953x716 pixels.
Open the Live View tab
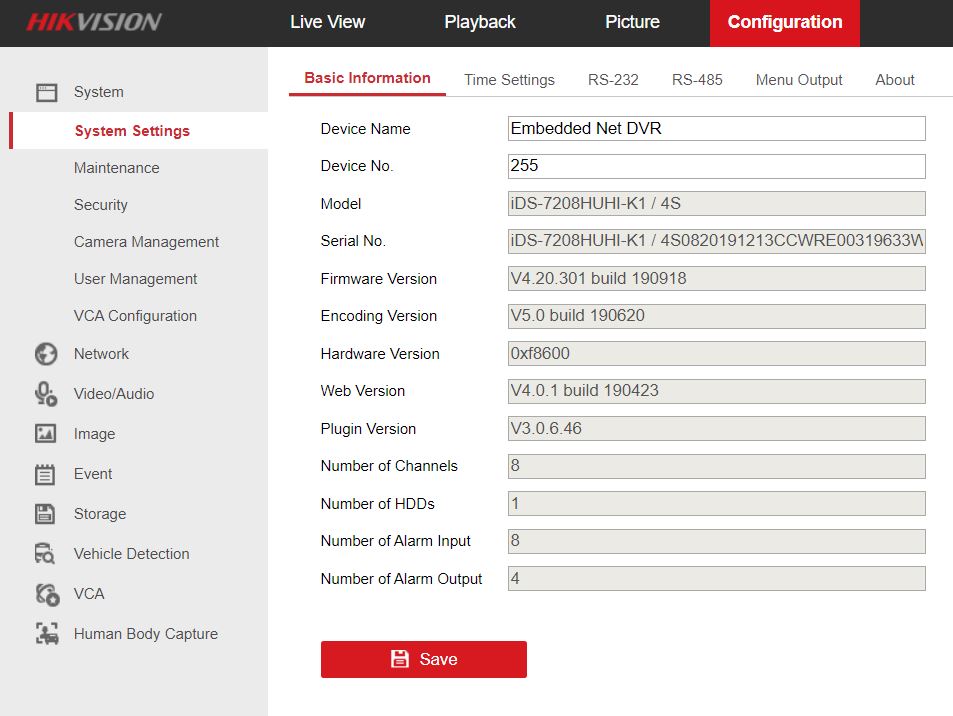coord(328,22)
